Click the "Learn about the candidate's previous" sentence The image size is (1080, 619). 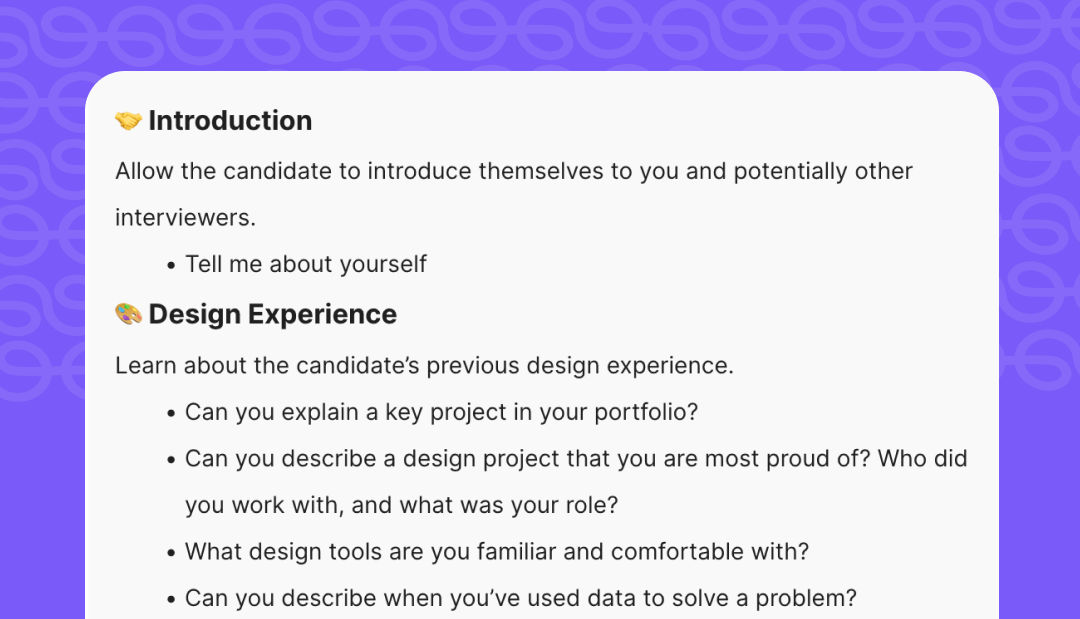[424, 366]
